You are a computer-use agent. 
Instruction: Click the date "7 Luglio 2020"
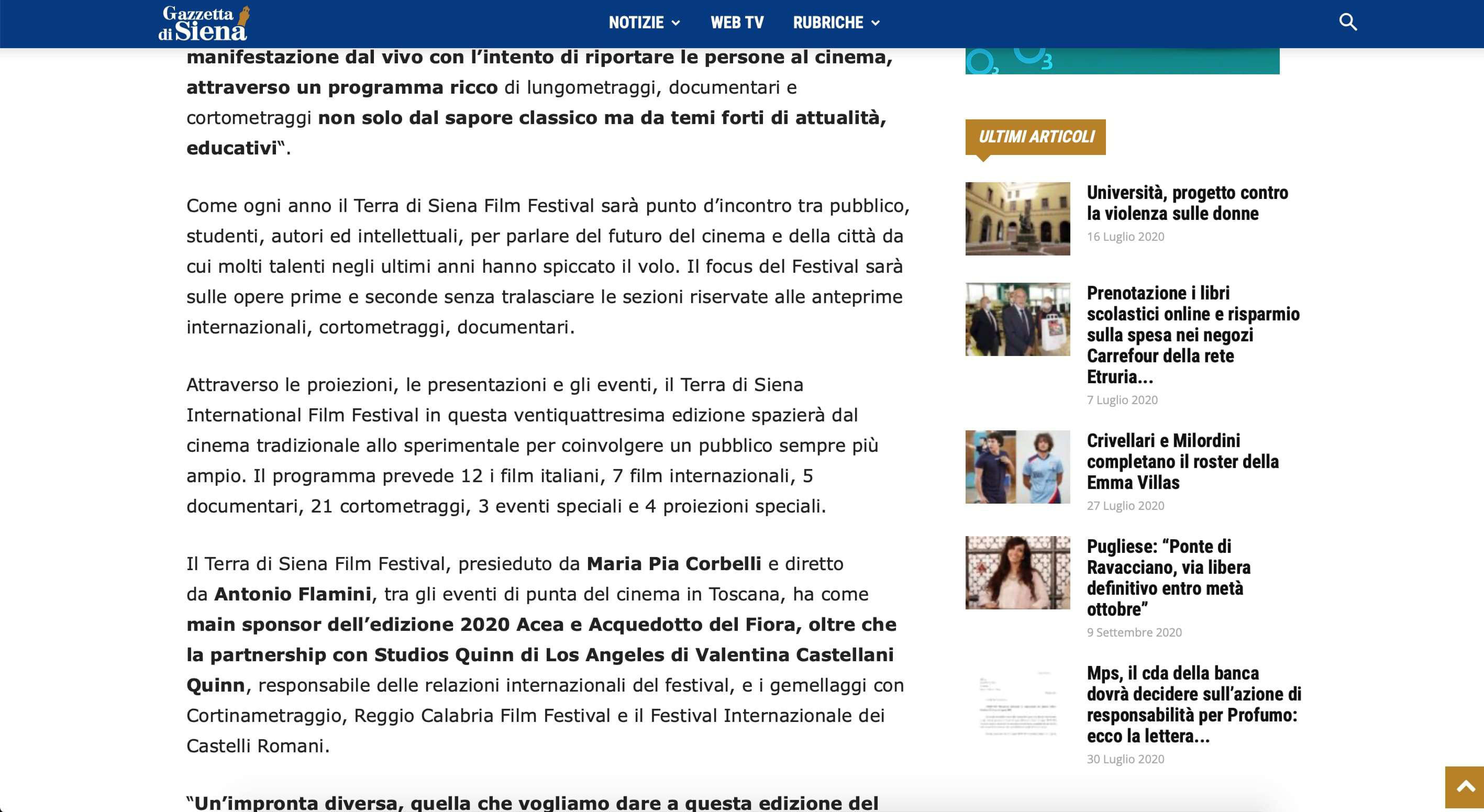(x=1122, y=400)
